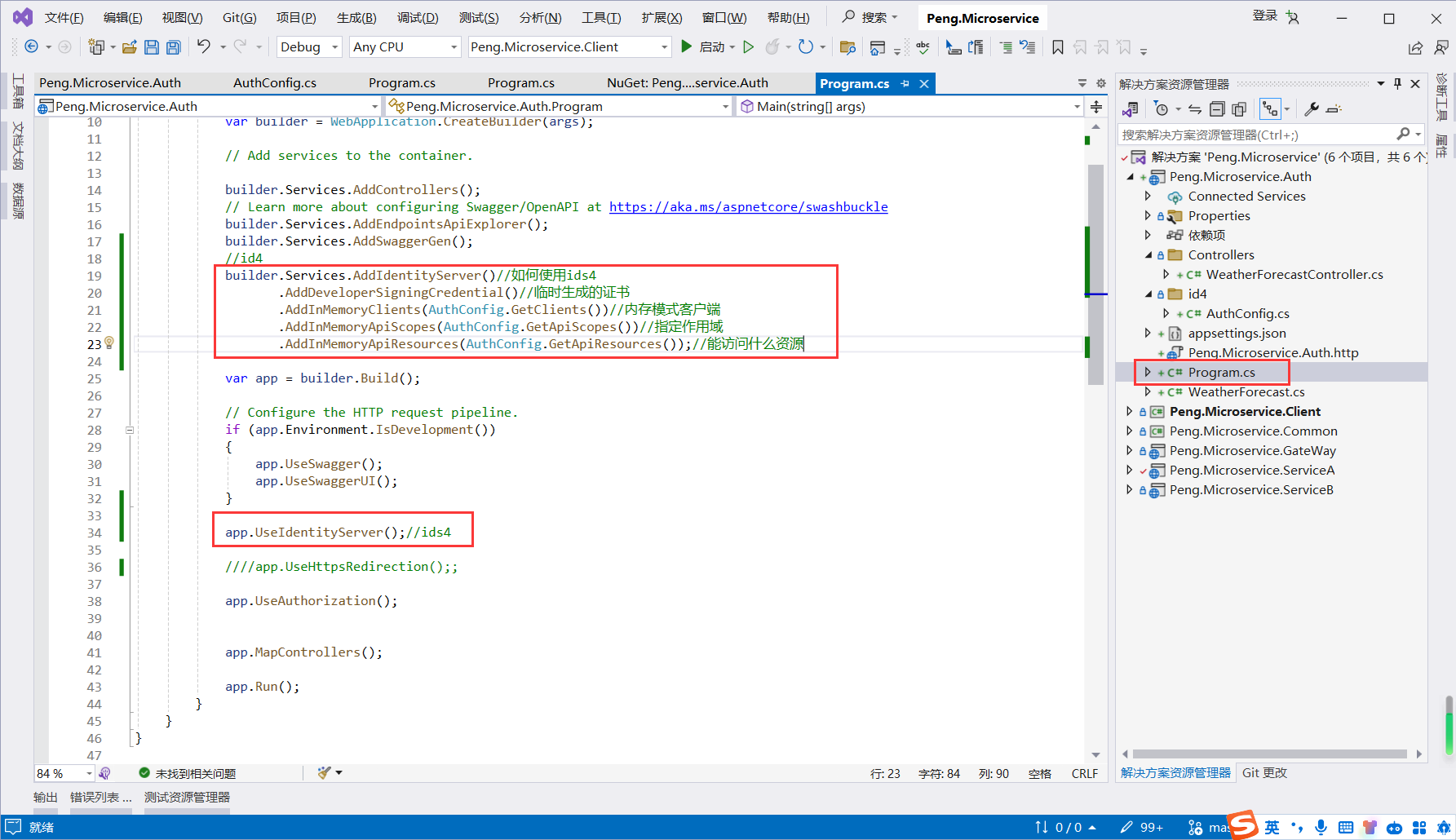Click the light bulb quick actions icon on line 23
1456x840 pixels.
point(109,343)
